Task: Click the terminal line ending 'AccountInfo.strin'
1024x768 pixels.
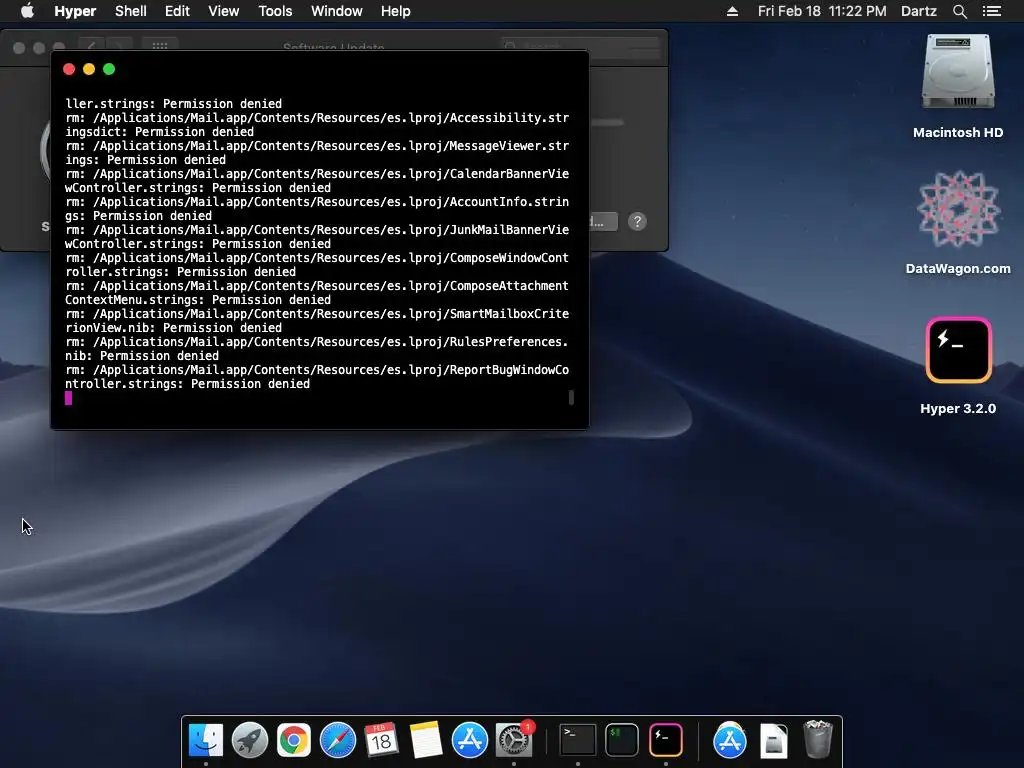Action: (x=317, y=202)
